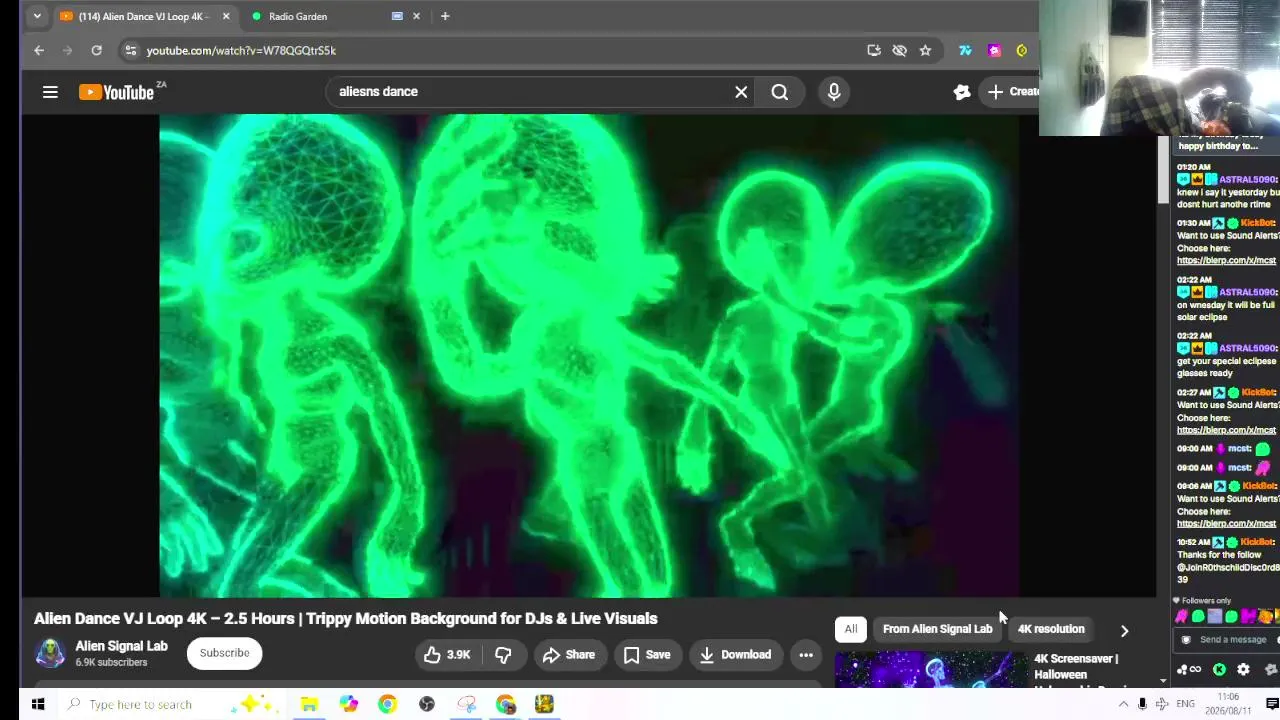This screenshot has width=1280, height=720.
Task: Open the taskbar clock and date
Action: (x=1228, y=704)
